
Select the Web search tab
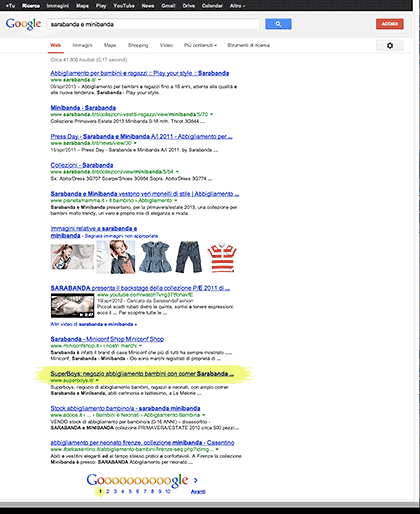point(55,45)
